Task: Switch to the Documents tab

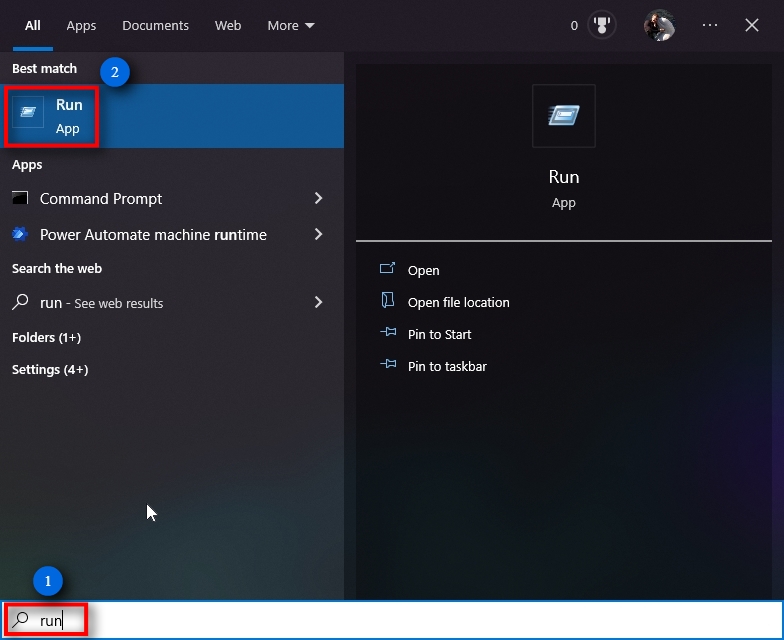Action: click(156, 26)
